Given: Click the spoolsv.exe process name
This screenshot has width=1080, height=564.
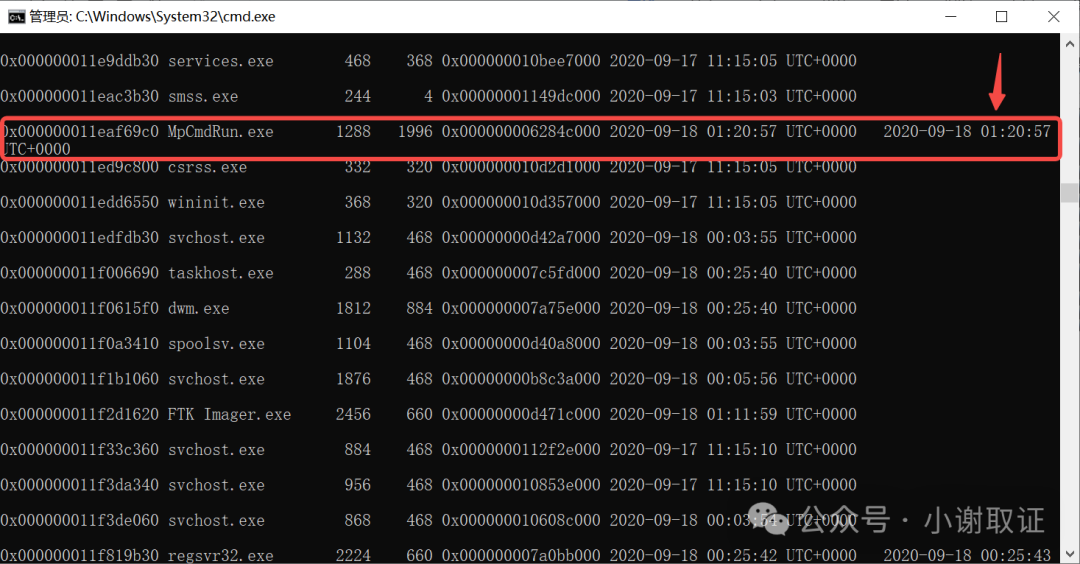Looking at the screenshot, I should tap(216, 344).
